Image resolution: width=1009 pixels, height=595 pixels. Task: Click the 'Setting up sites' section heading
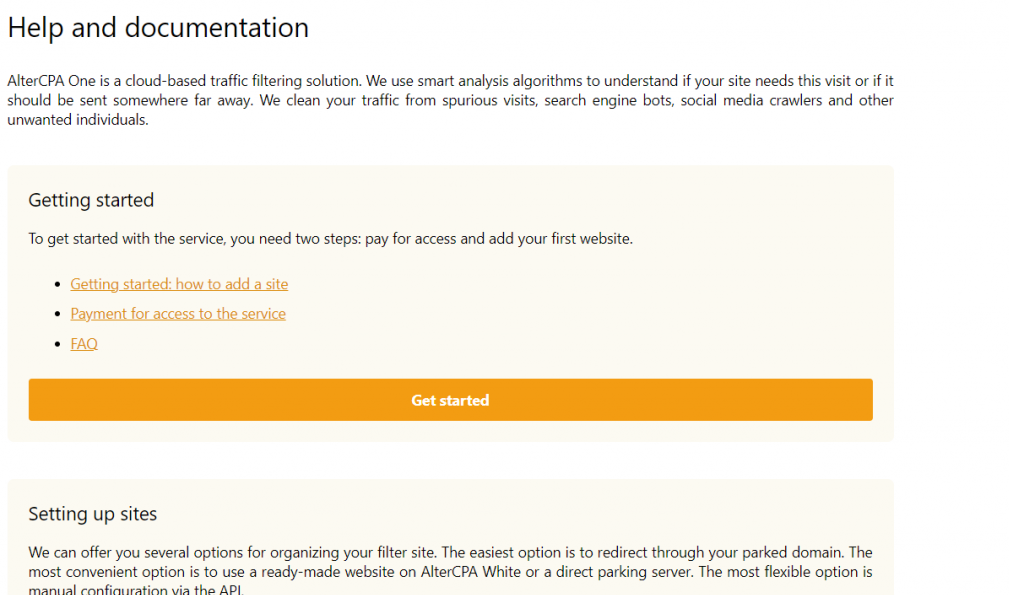coord(93,514)
